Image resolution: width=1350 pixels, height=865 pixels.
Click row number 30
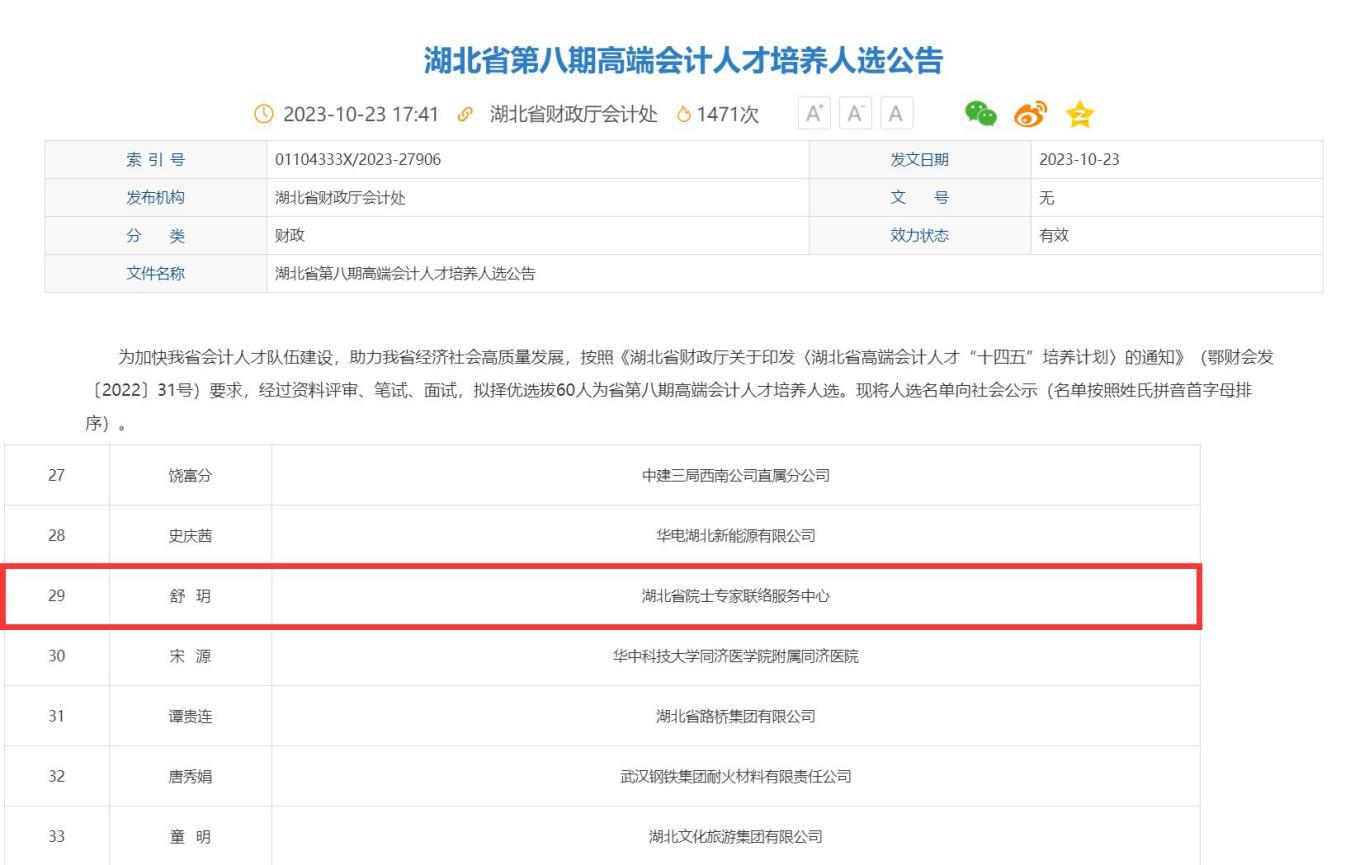pyautogui.click(x=56, y=657)
